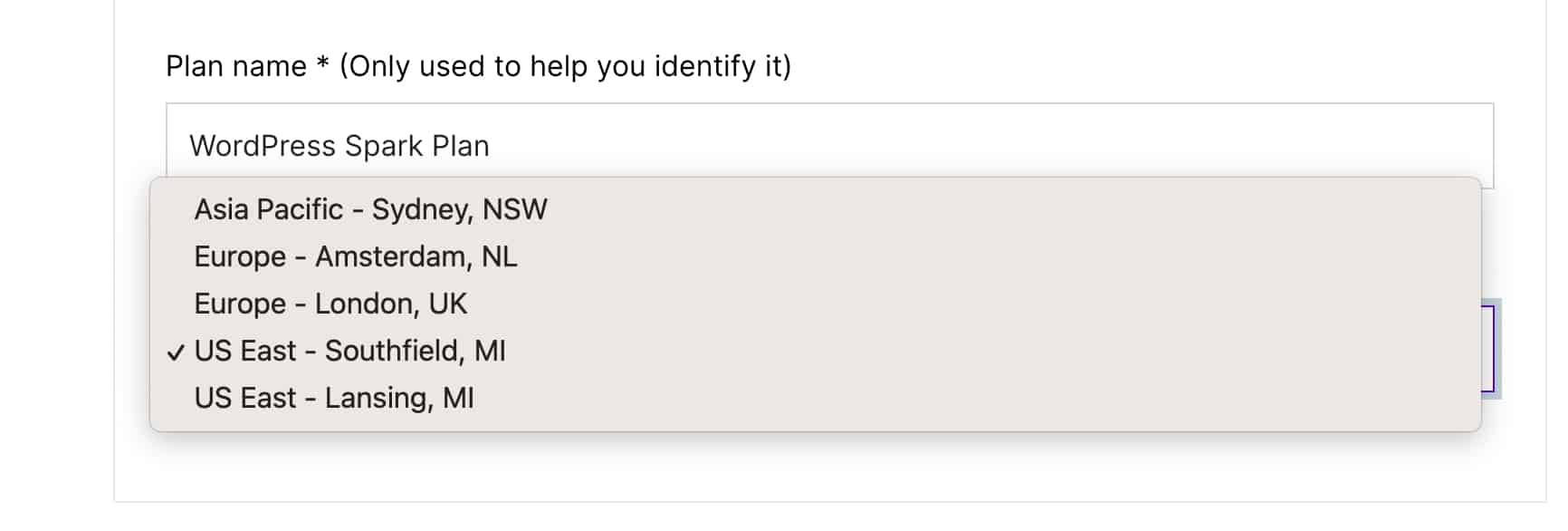This screenshot has height=531, width=1568.
Task: Select the first Europe entry, Amsterdam
Action: tap(355, 256)
